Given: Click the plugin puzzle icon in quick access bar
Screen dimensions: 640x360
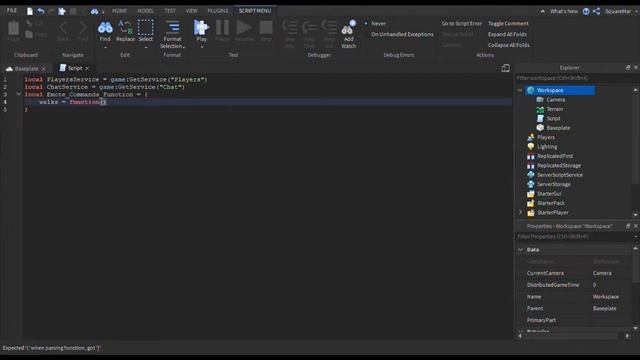Looking at the screenshot, I should pyautogui.click(x=62, y=11).
